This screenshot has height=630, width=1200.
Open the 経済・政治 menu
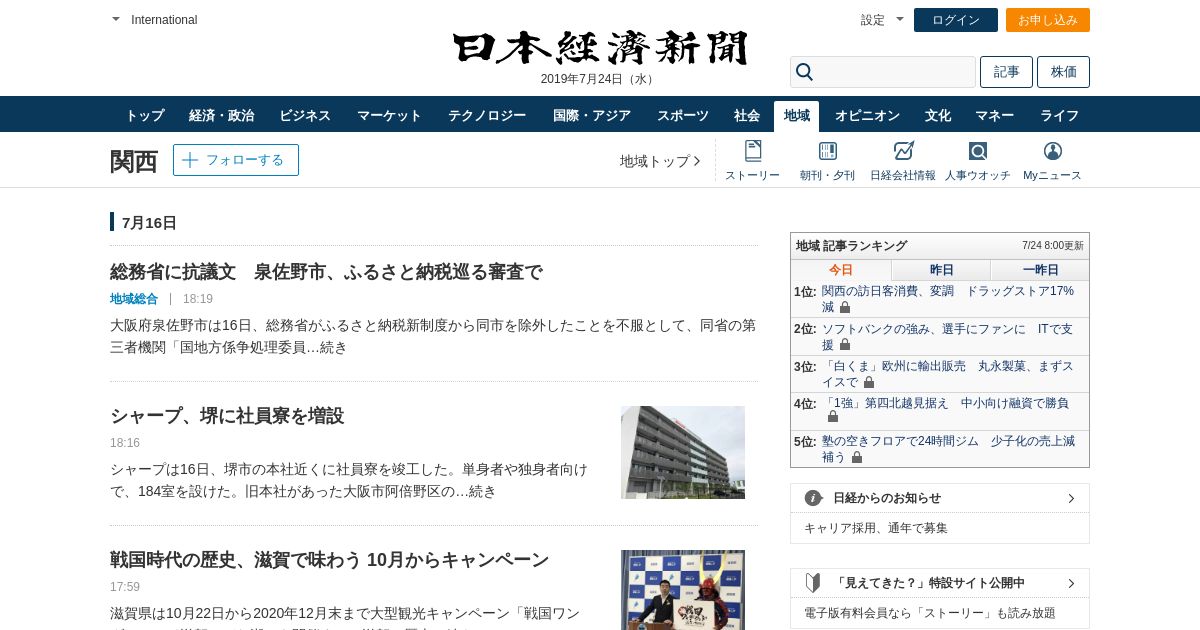[222, 115]
